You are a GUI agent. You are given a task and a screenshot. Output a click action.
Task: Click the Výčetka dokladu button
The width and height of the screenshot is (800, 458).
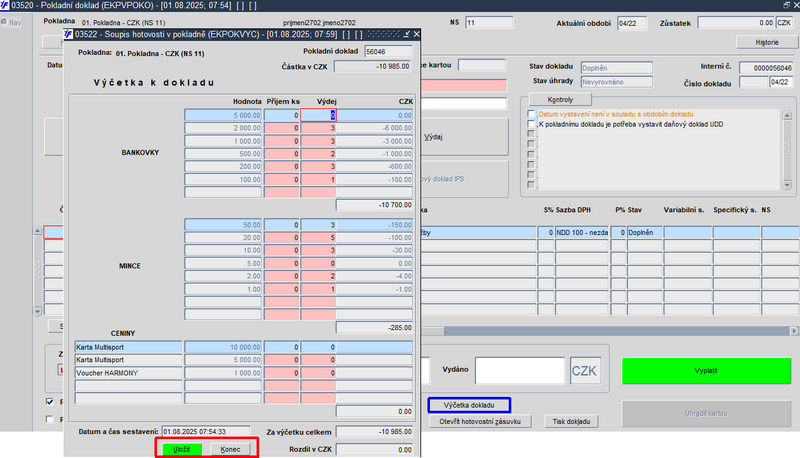[469, 405]
